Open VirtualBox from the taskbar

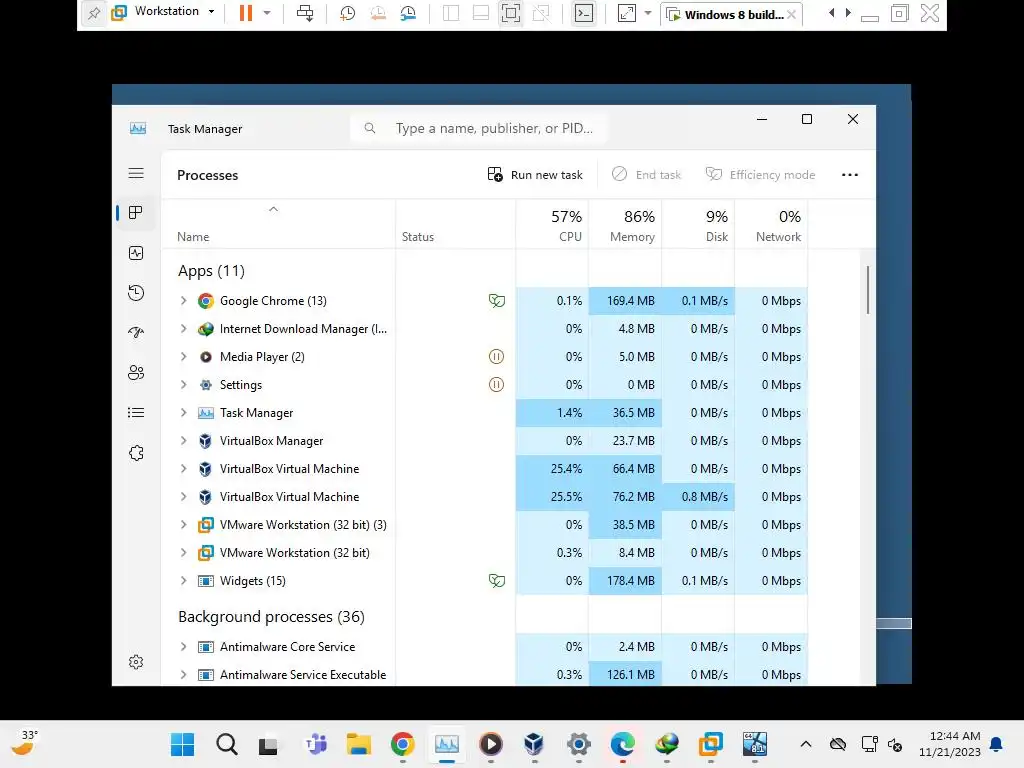534,744
